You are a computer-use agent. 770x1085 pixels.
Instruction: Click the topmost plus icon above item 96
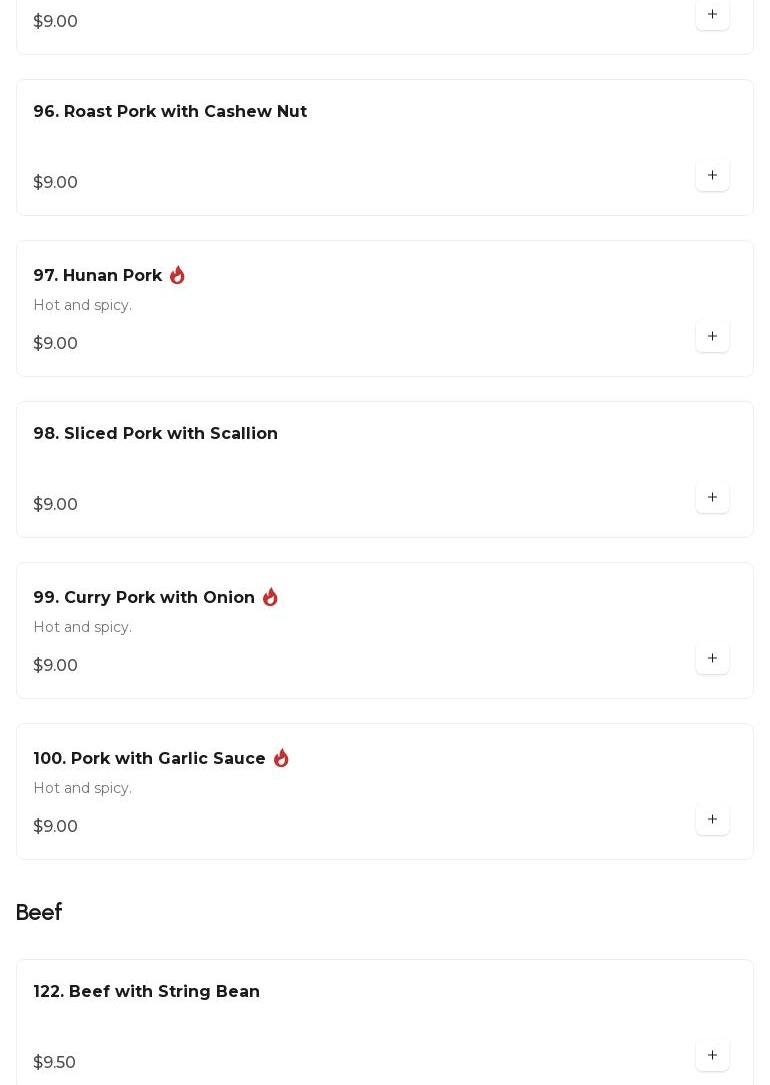[712, 14]
